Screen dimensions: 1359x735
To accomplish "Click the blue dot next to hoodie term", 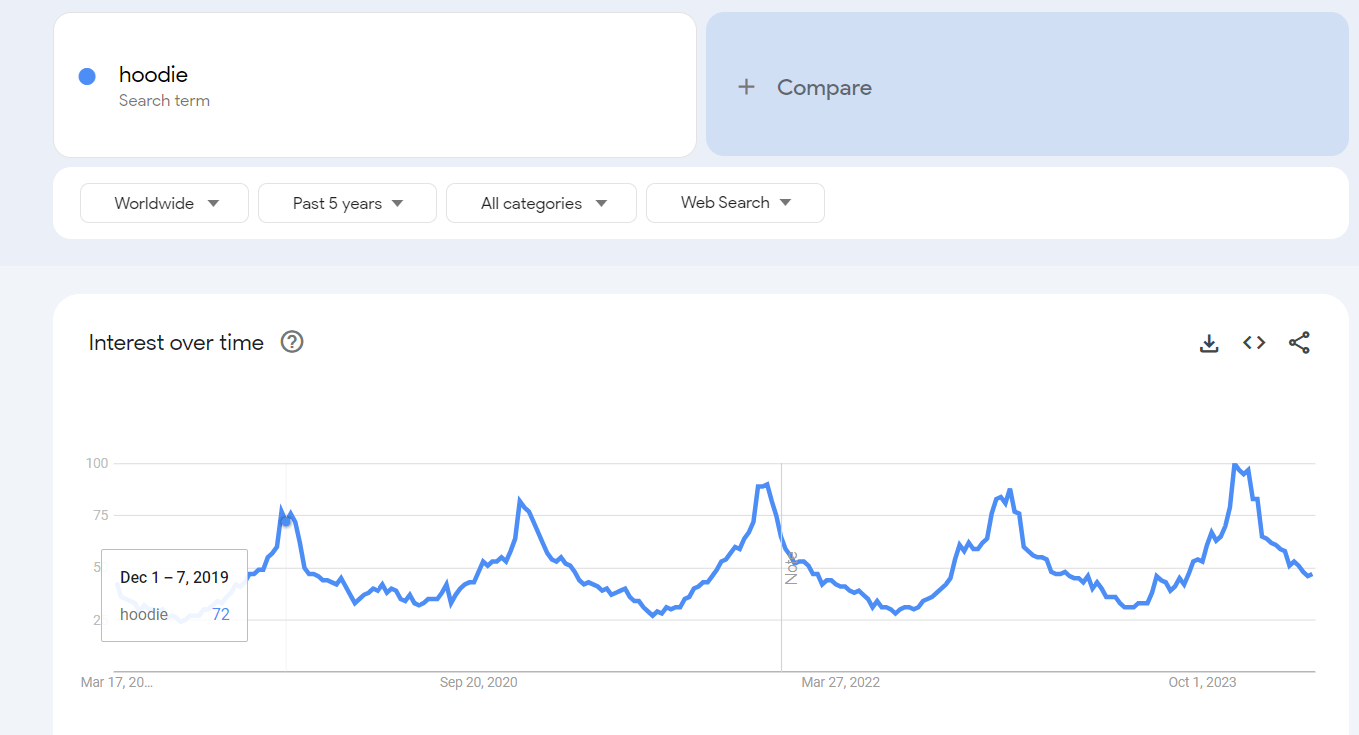I will point(87,76).
